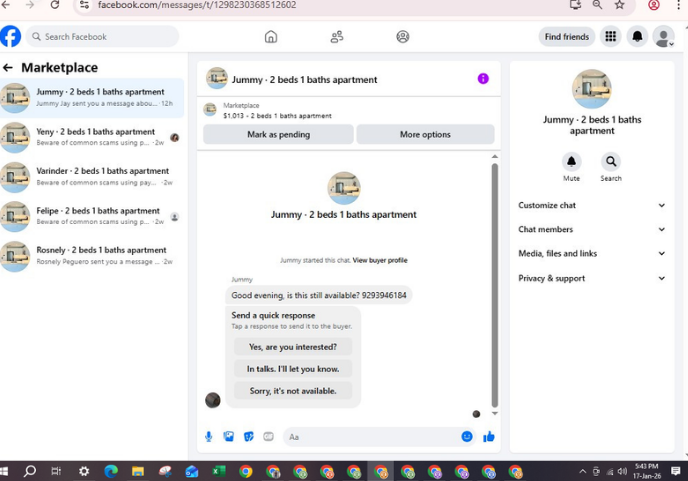Open browser zoom magnifier icon
This screenshot has width=688, height=481.
[x=597, y=5]
